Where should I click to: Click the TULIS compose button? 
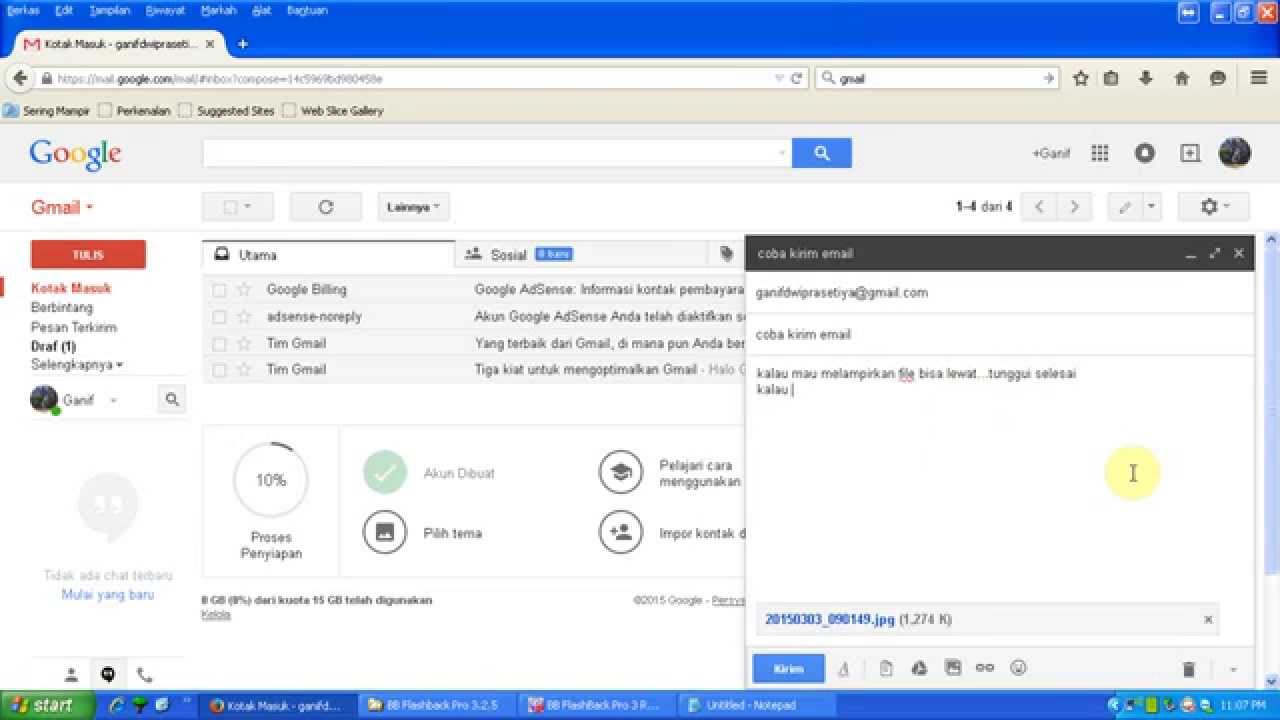coord(88,255)
